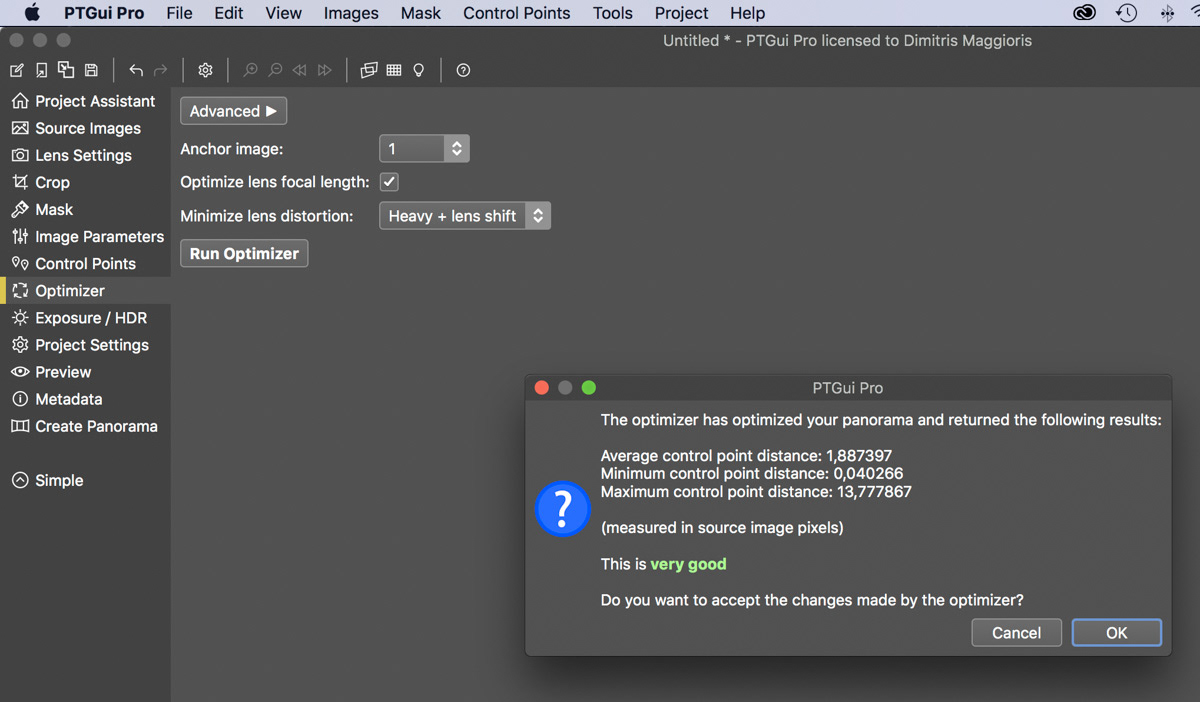Click the Zoom Out magnifier icon
Viewport: 1200px width, 702px height.
coord(275,70)
